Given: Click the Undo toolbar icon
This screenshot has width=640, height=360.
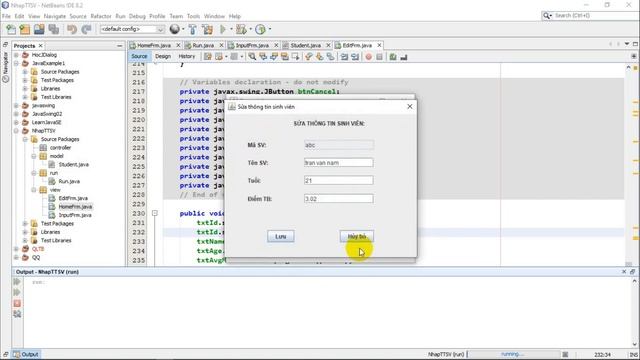Looking at the screenshot, I should [x=72, y=29].
